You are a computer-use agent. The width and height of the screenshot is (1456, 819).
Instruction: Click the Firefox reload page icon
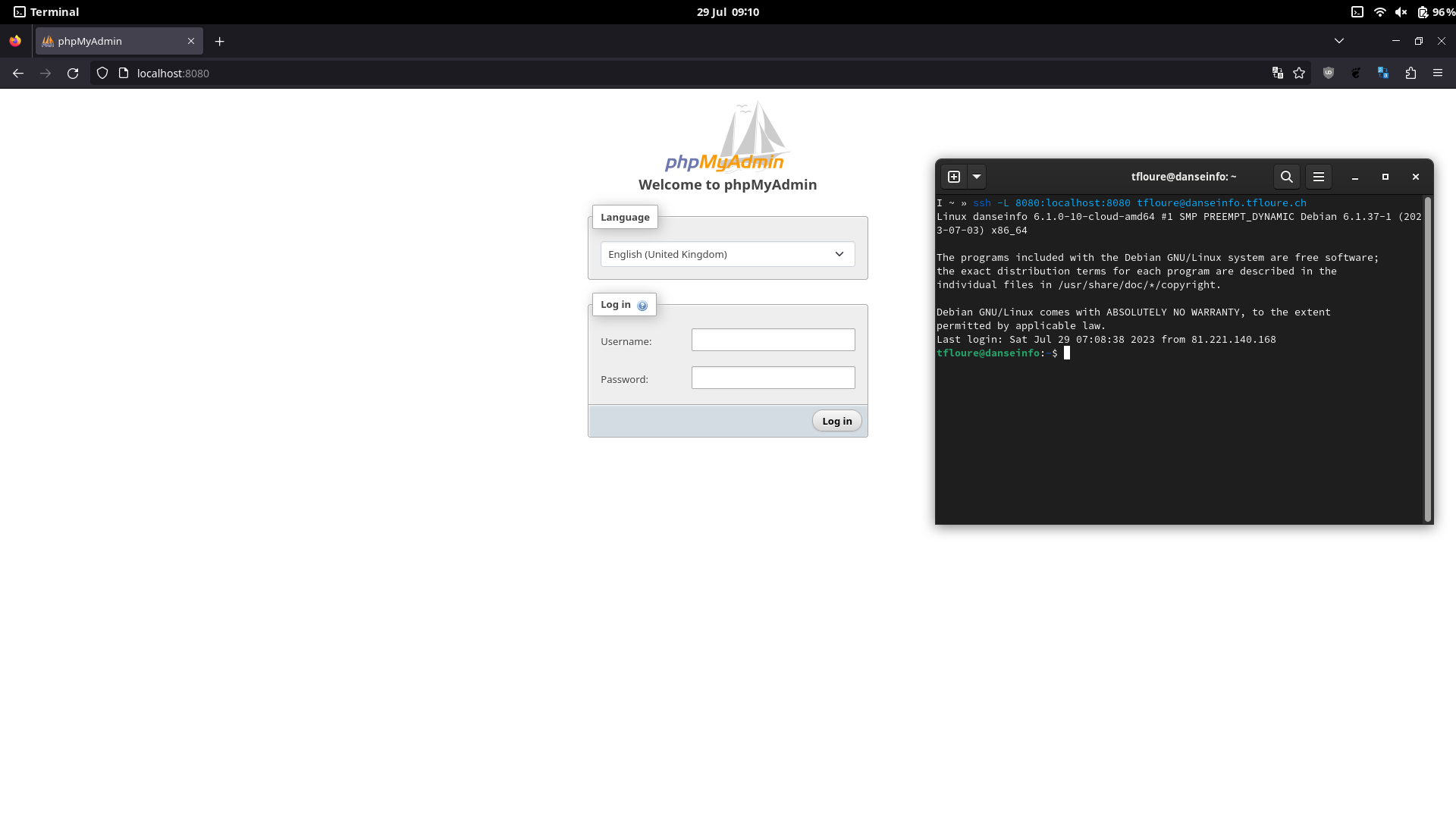73,74
